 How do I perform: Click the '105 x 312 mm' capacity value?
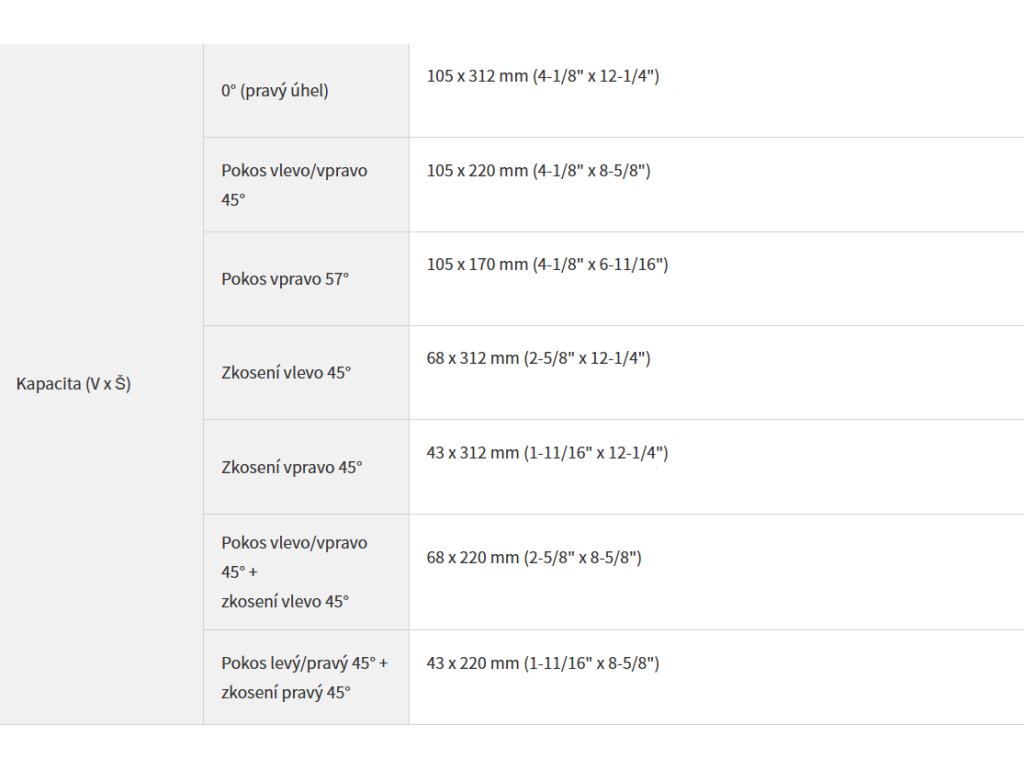point(477,77)
